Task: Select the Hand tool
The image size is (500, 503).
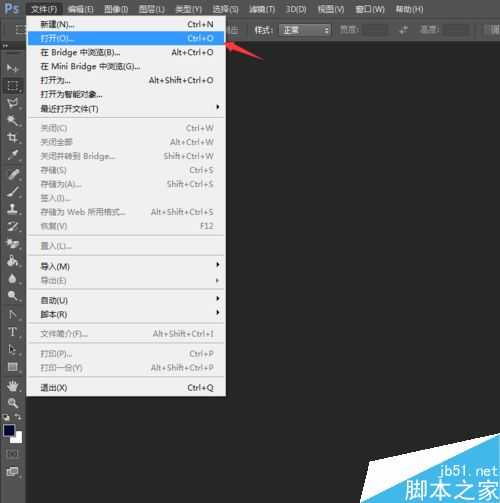Action: pos(12,386)
